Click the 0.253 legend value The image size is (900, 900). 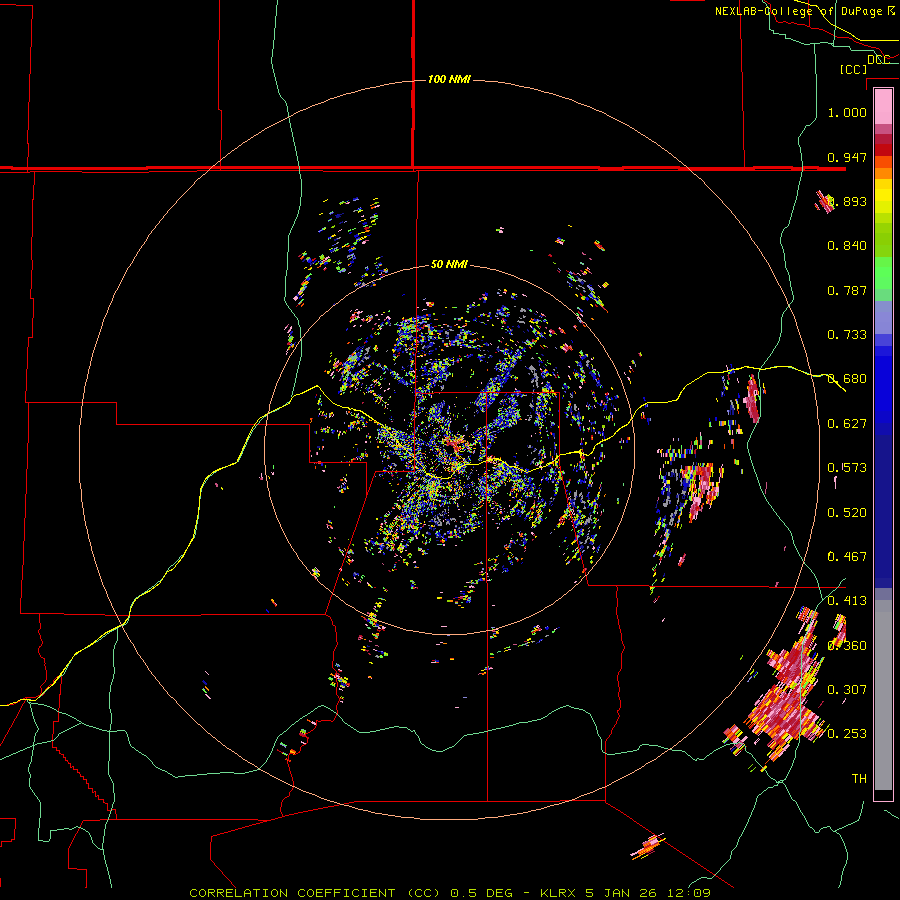point(847,734)
